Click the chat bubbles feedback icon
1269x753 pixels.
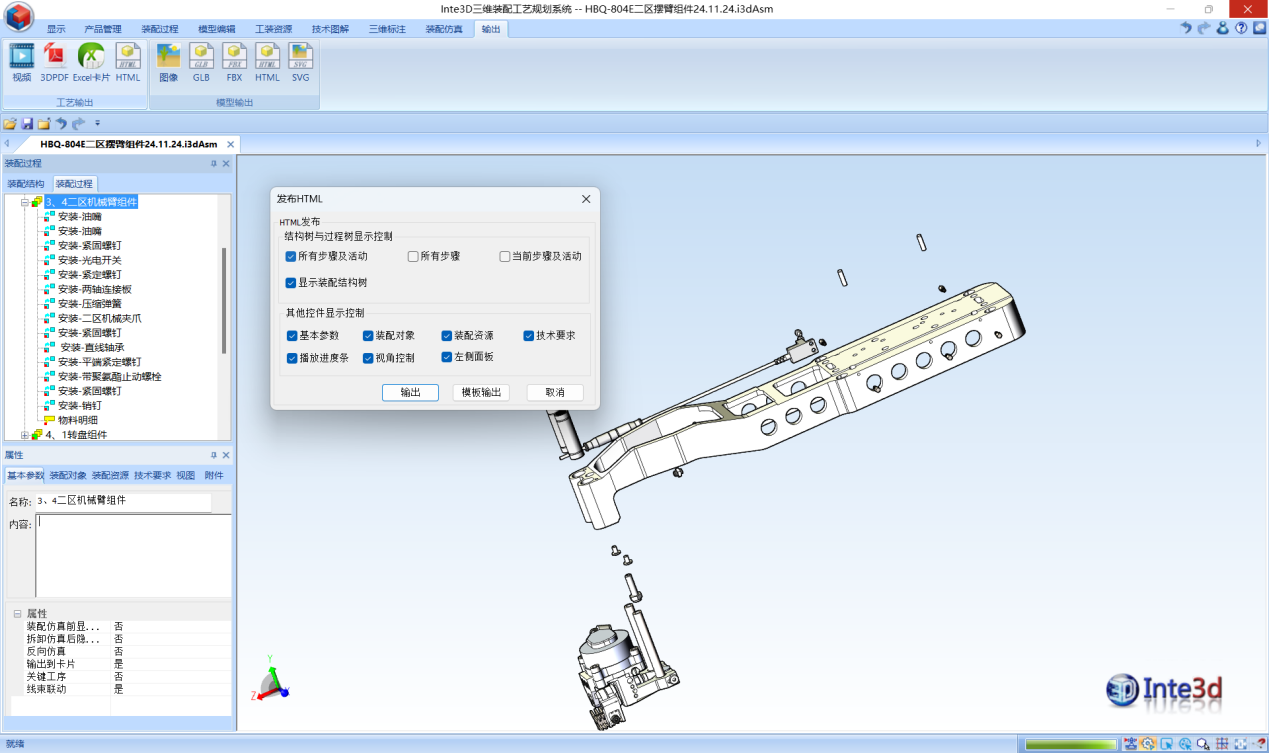pyautogui.click(x=1259, y=28)
